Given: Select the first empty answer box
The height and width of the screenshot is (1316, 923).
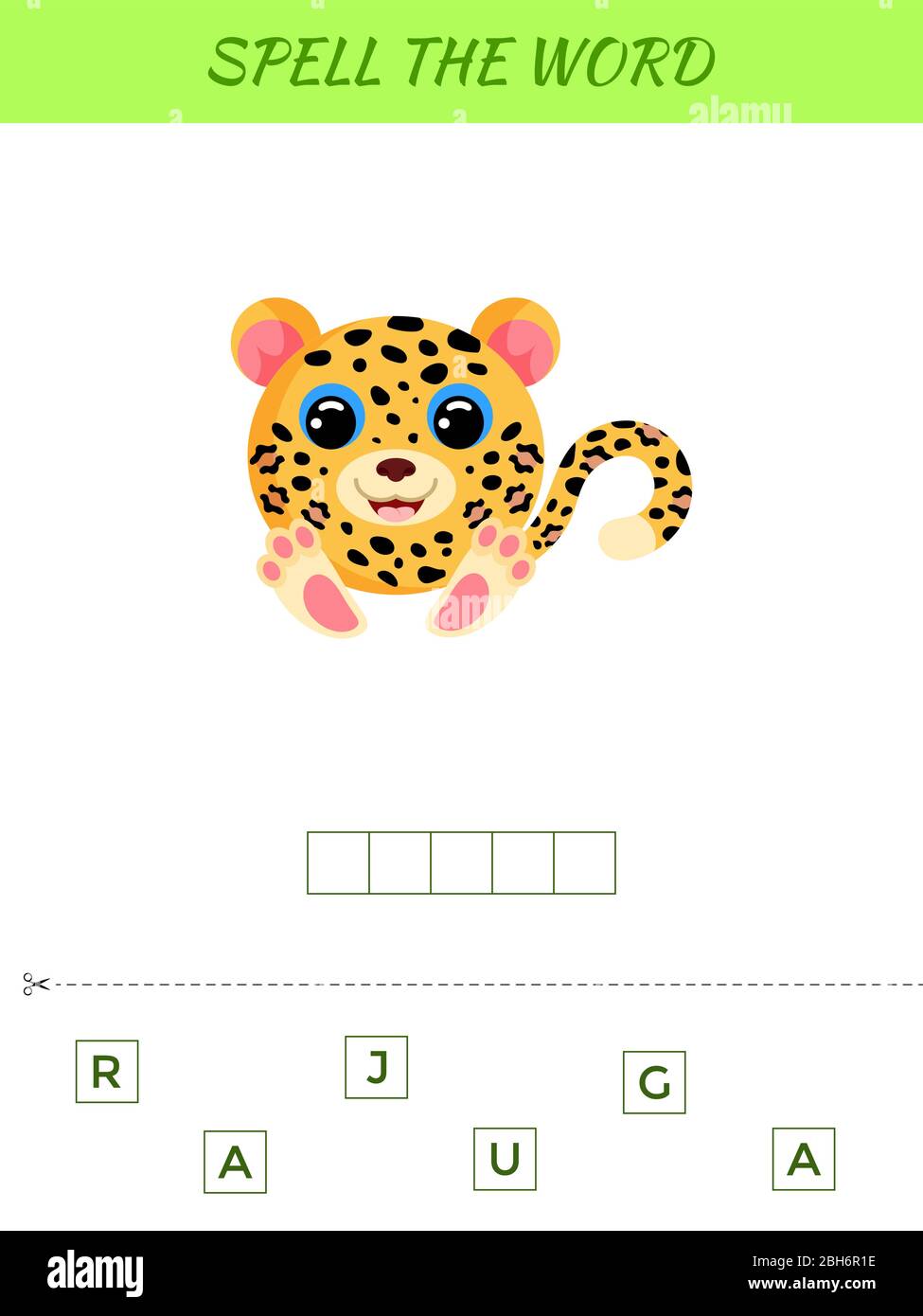Looking at the screenshot, I should point(338,863).
